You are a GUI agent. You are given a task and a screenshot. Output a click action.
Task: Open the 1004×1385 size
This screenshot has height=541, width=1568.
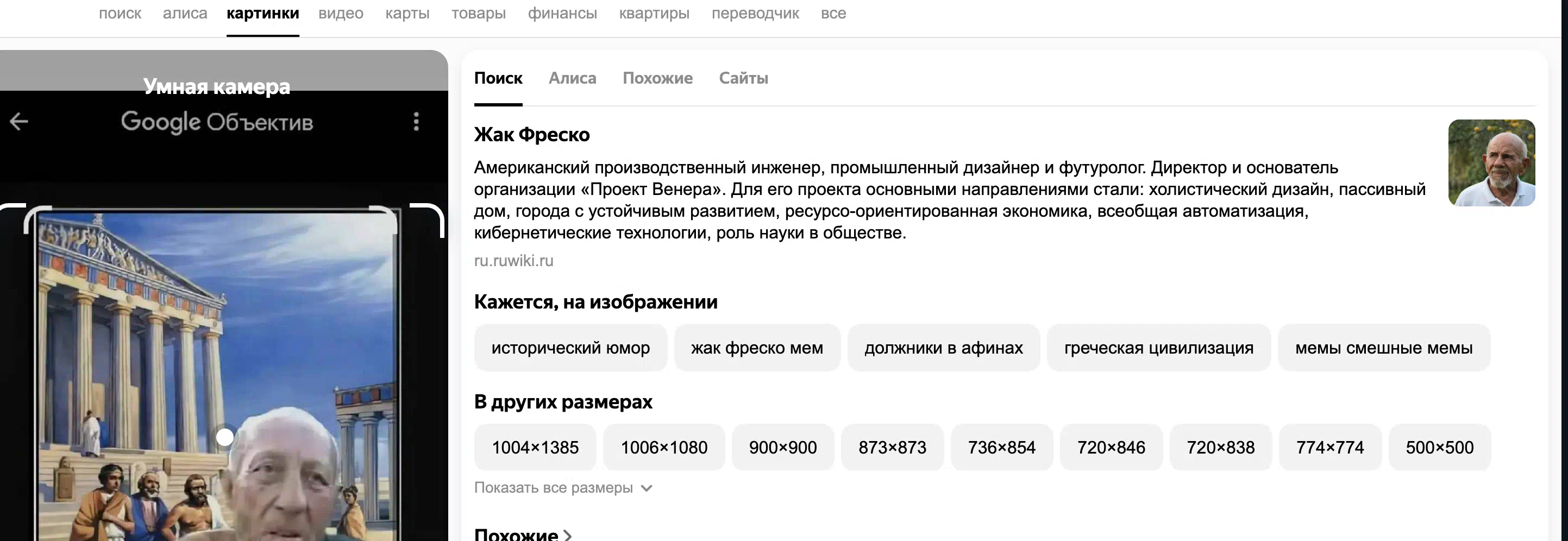coord(535,447)
